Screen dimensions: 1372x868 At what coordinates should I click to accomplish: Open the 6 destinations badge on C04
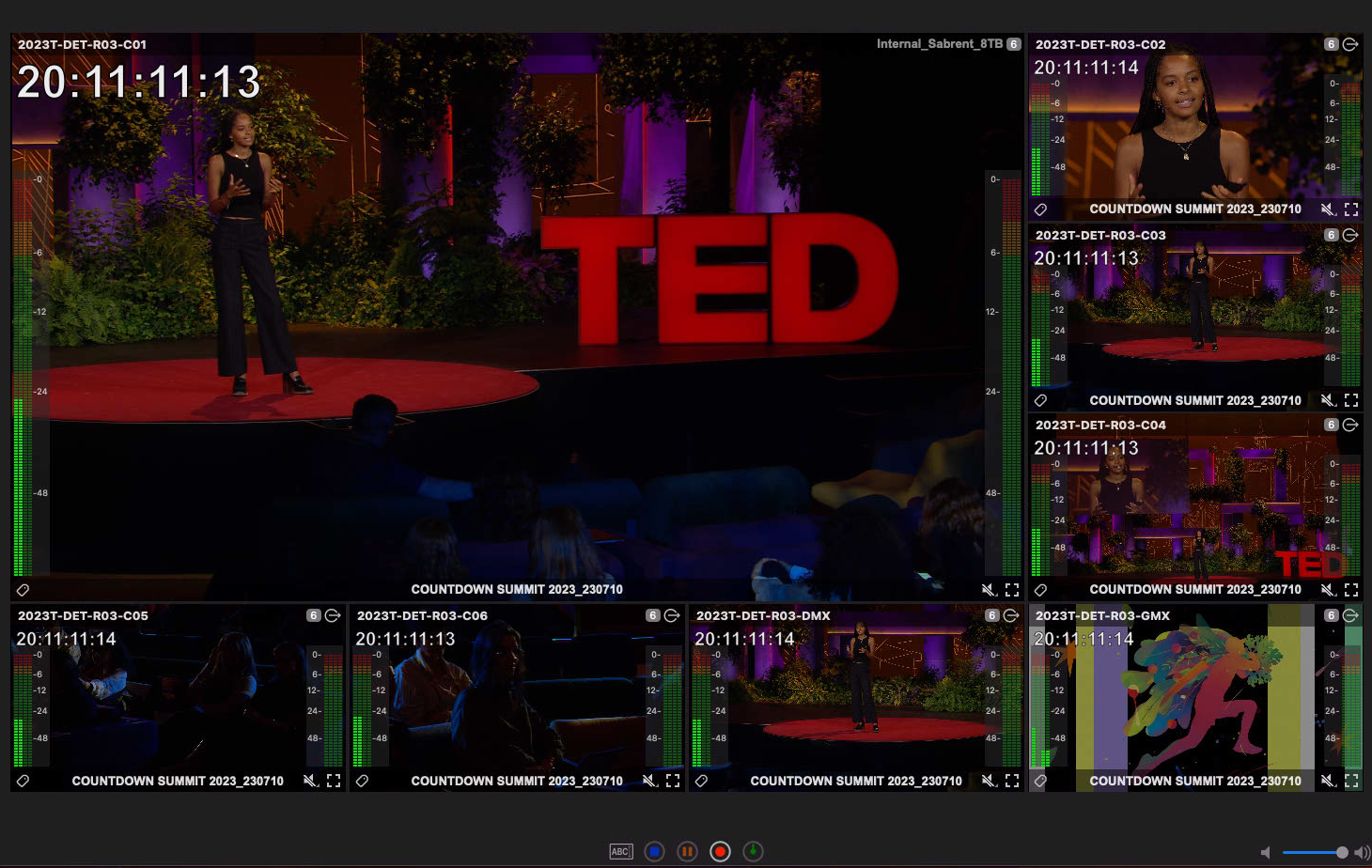(x=1331, y=425)
